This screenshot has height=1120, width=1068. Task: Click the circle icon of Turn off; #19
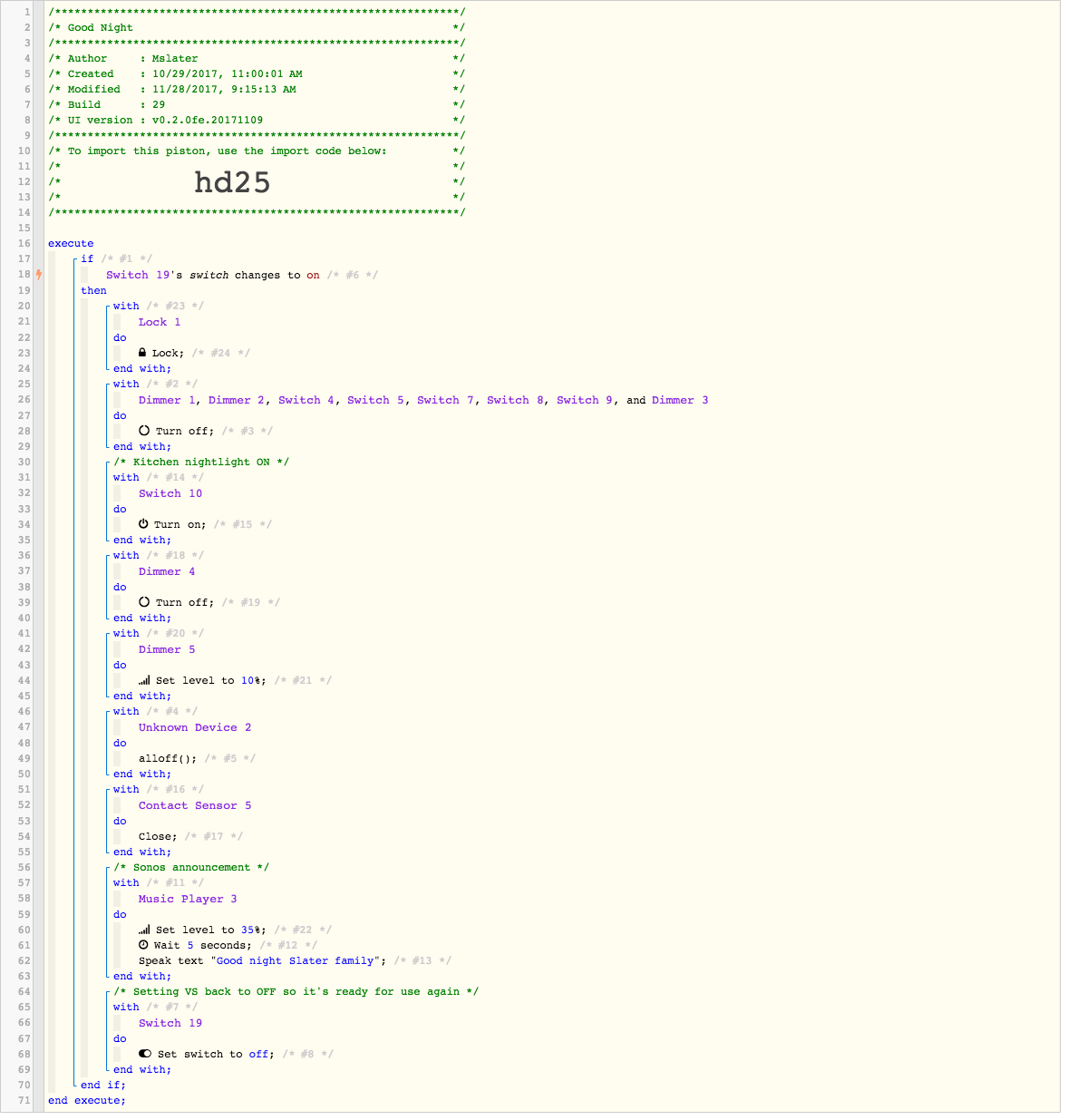(x=144, y=602)
